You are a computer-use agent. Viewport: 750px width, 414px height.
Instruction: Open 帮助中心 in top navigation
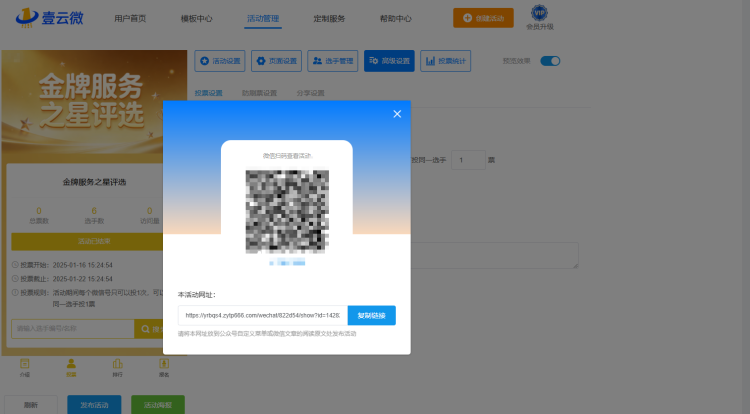[x=396, y=19]
